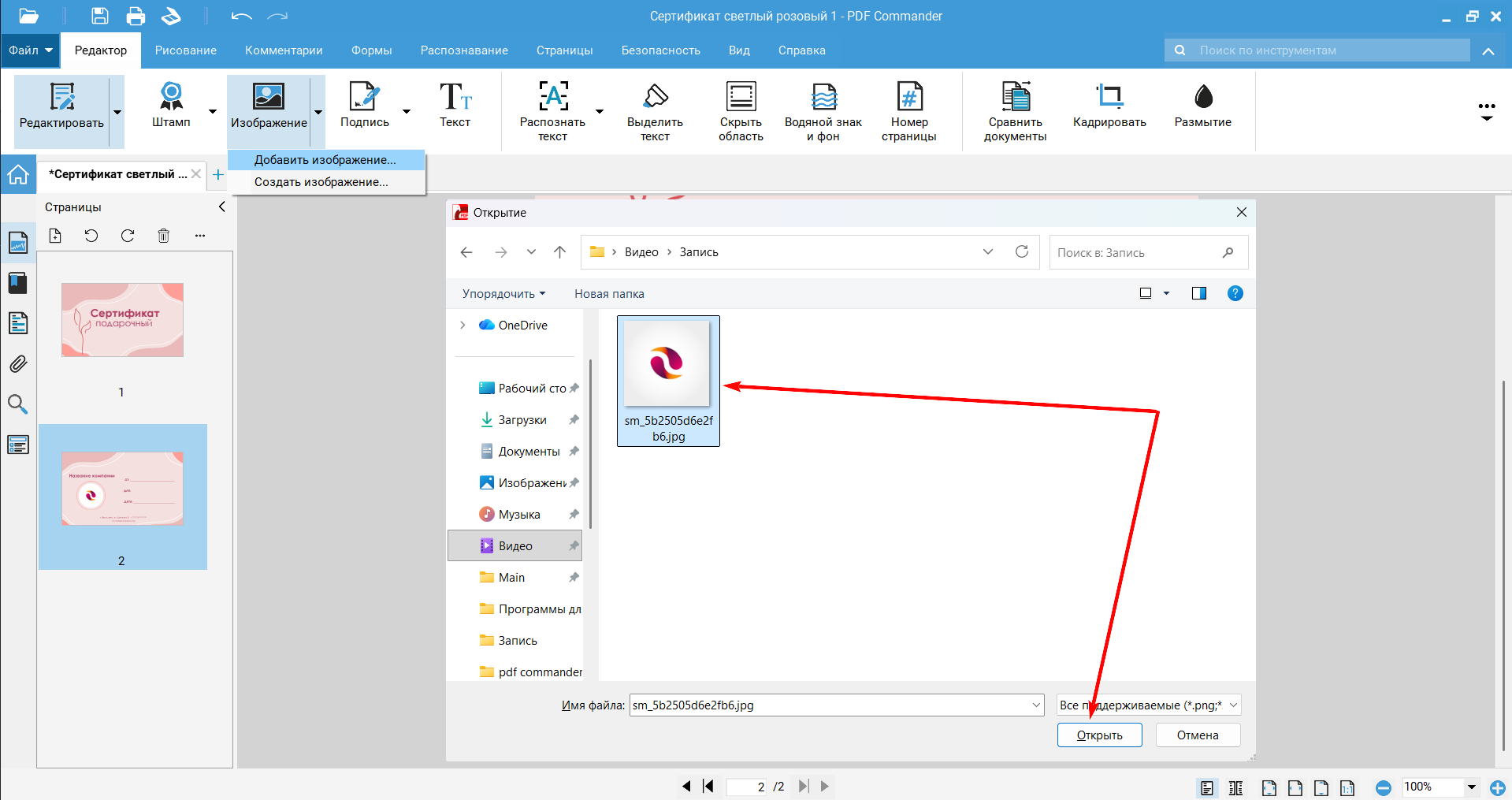Click the attachments paperclip sidebar icon
The width and height of the screenshot is (1512, 800).
click(17, 364)
